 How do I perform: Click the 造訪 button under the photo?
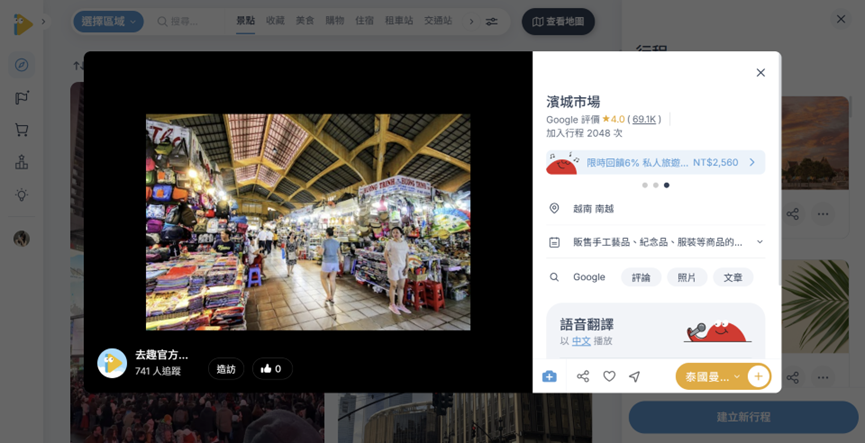(226, 369)
